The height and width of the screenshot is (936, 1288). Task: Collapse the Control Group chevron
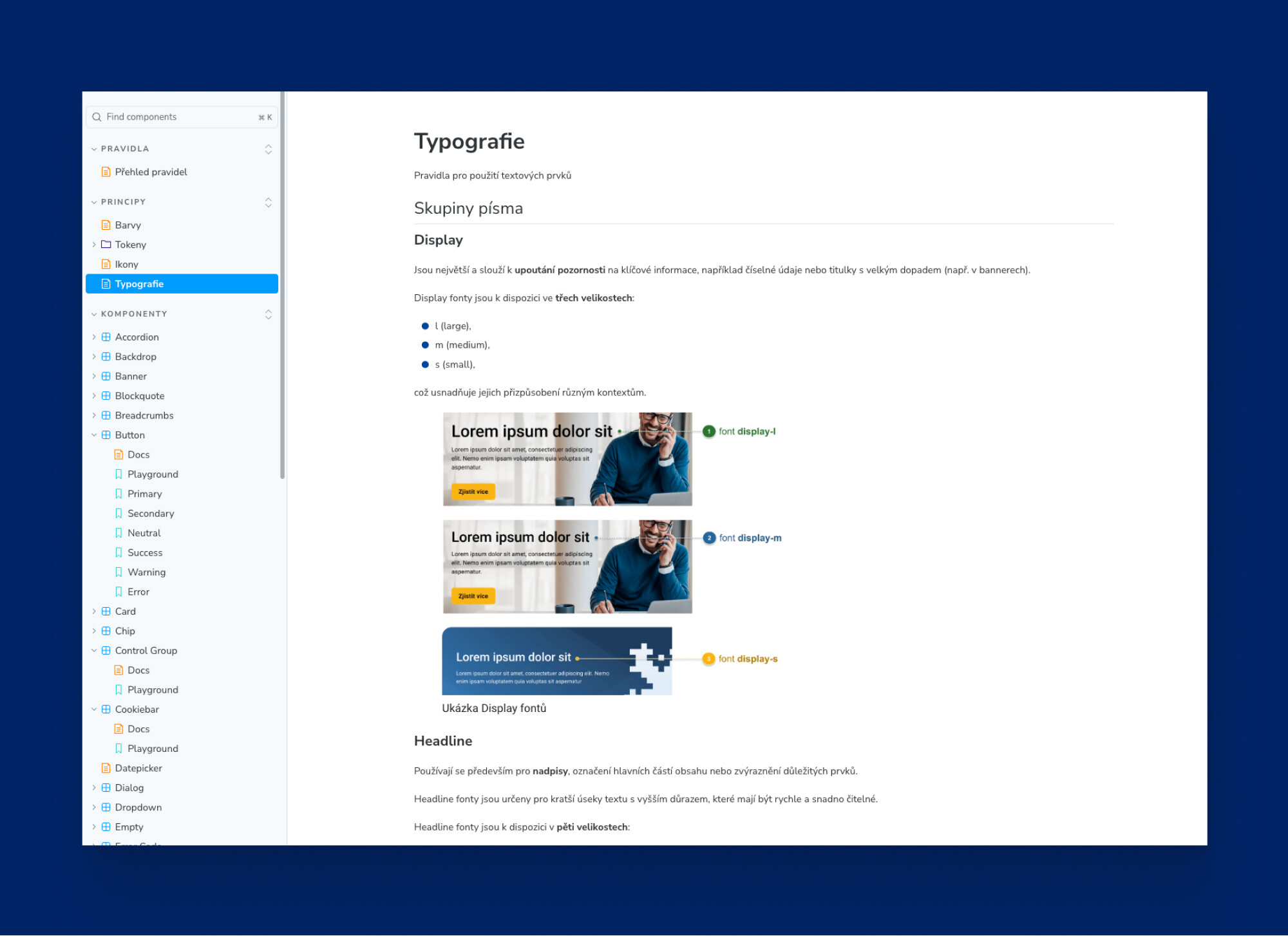tap(94, 651)
